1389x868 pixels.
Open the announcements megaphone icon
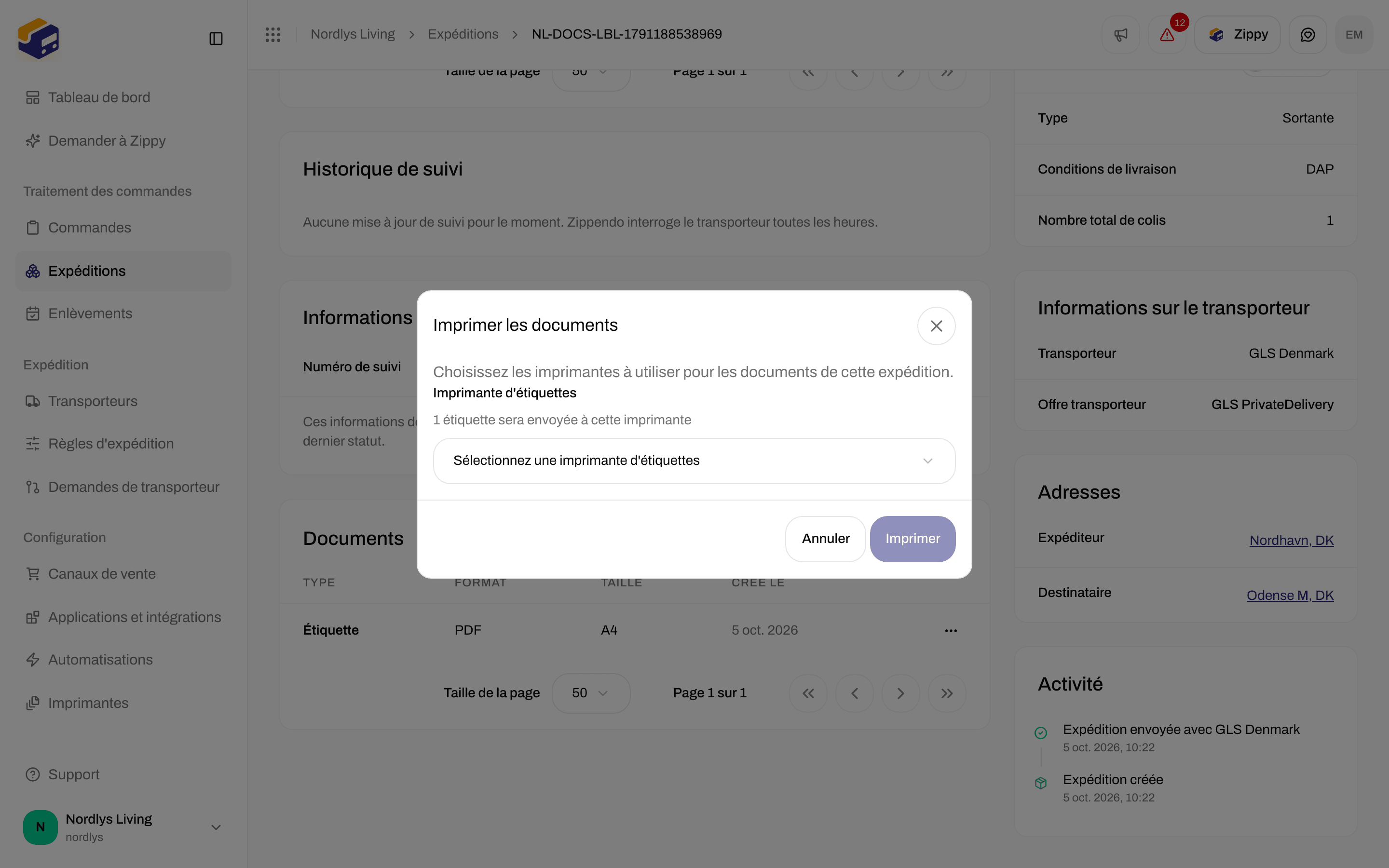(1120, 34)
